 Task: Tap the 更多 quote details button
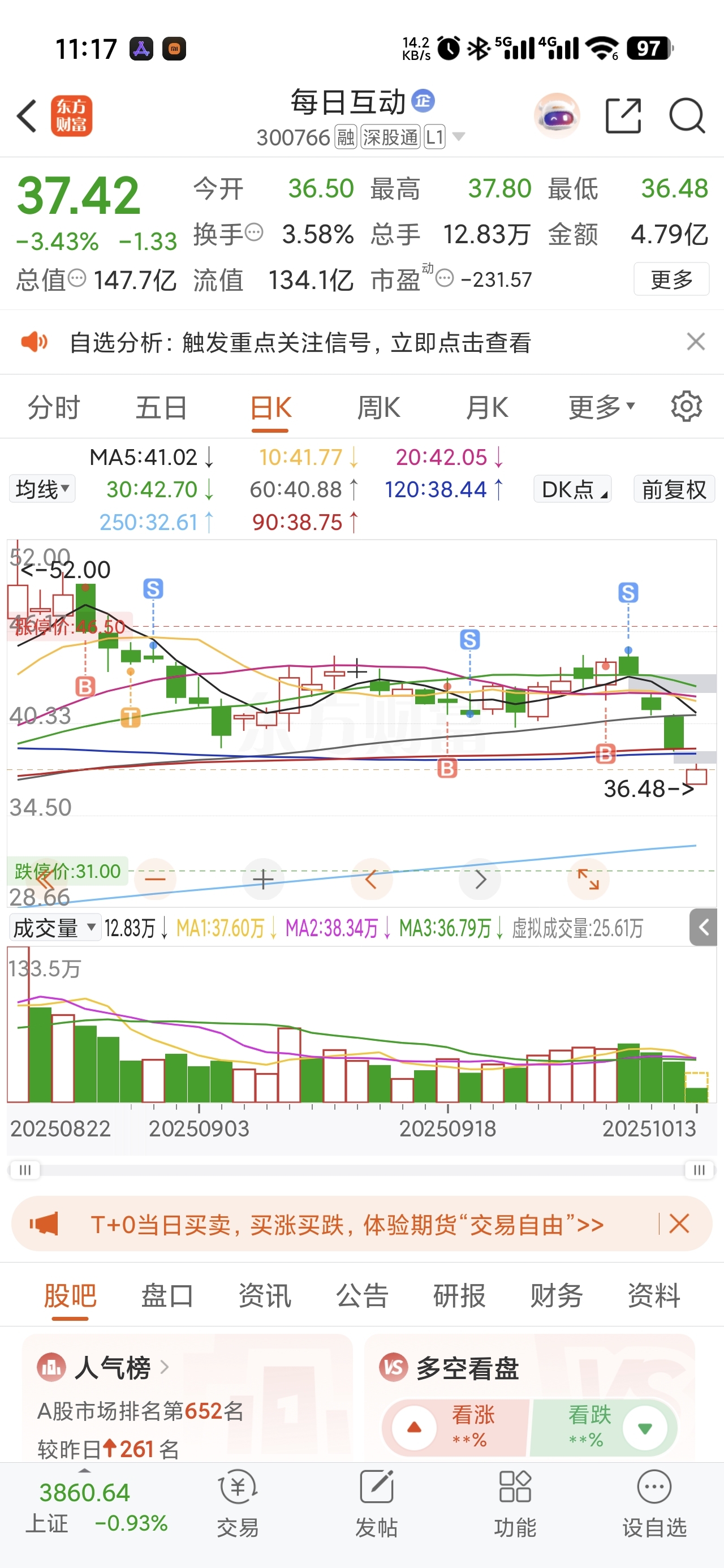point(671,279)
